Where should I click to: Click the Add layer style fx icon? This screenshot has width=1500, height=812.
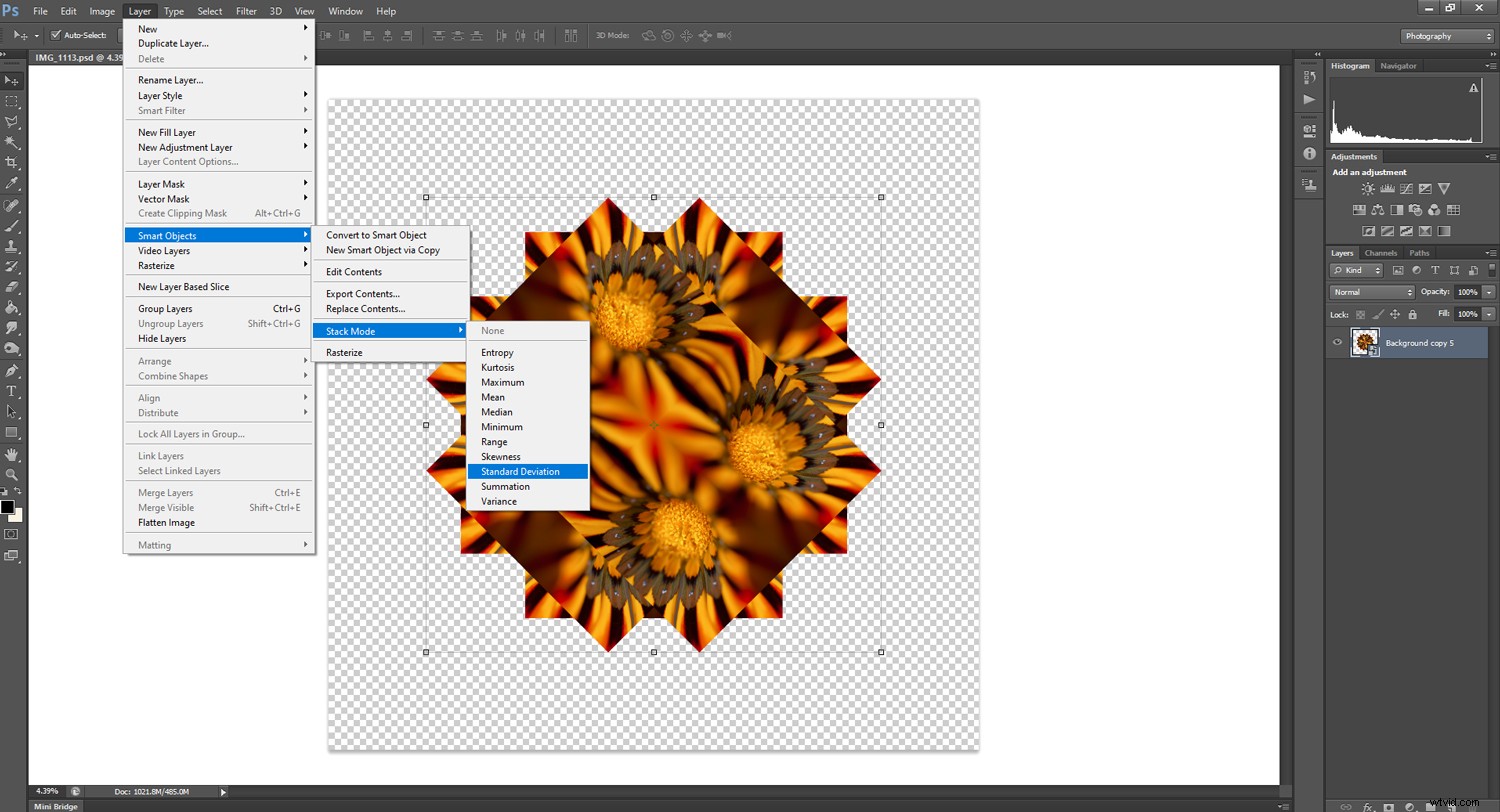[1367, 806]
